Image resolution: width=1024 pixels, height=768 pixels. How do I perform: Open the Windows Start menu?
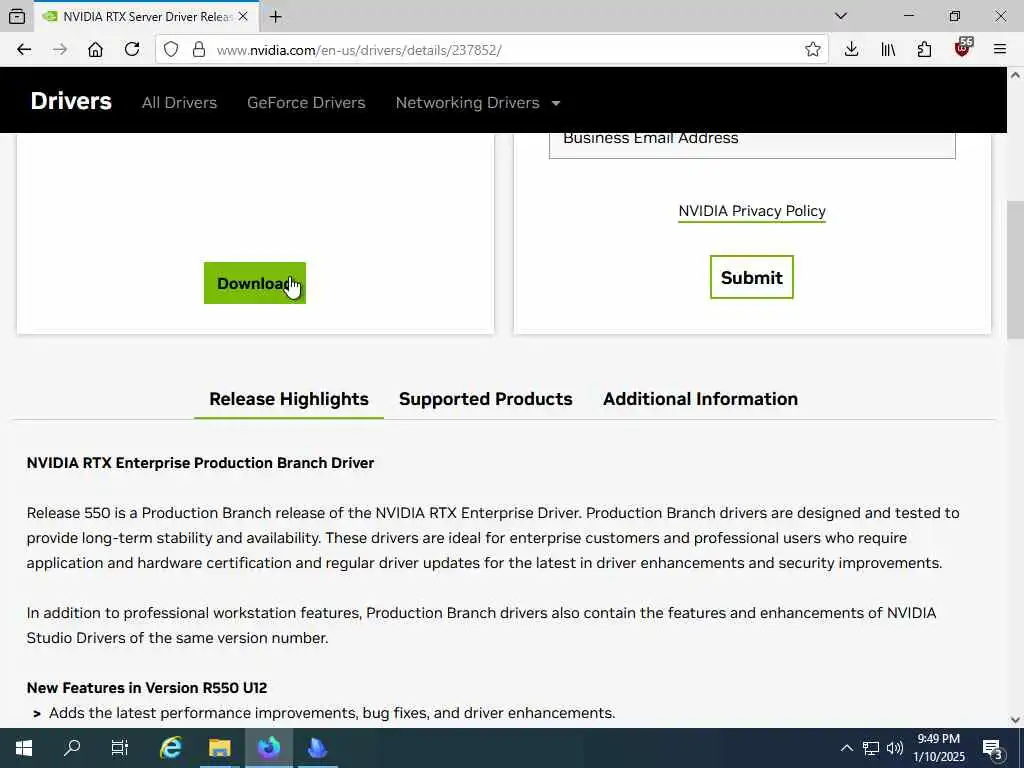(24, 748)
